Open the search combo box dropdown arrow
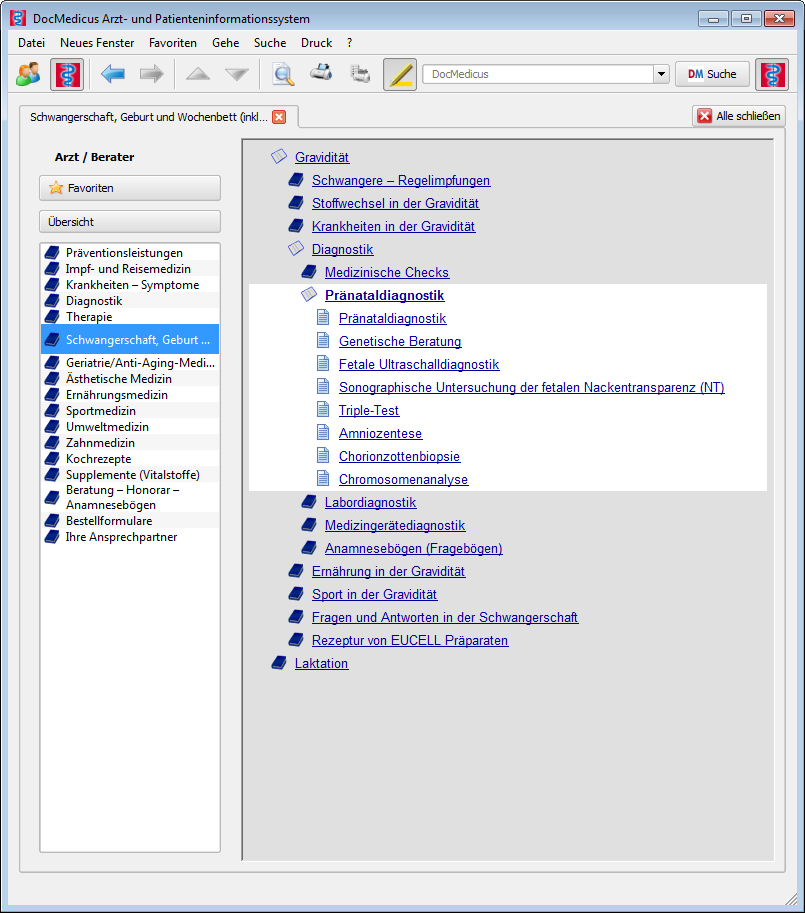 661,74
